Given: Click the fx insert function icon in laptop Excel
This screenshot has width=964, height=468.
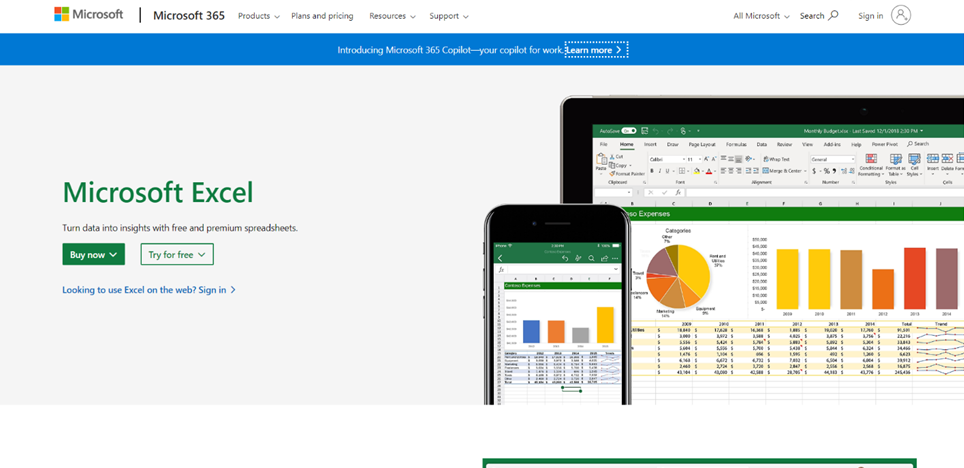Looking at the screenshot, I should pyautogui.click(x=678, y=192).
